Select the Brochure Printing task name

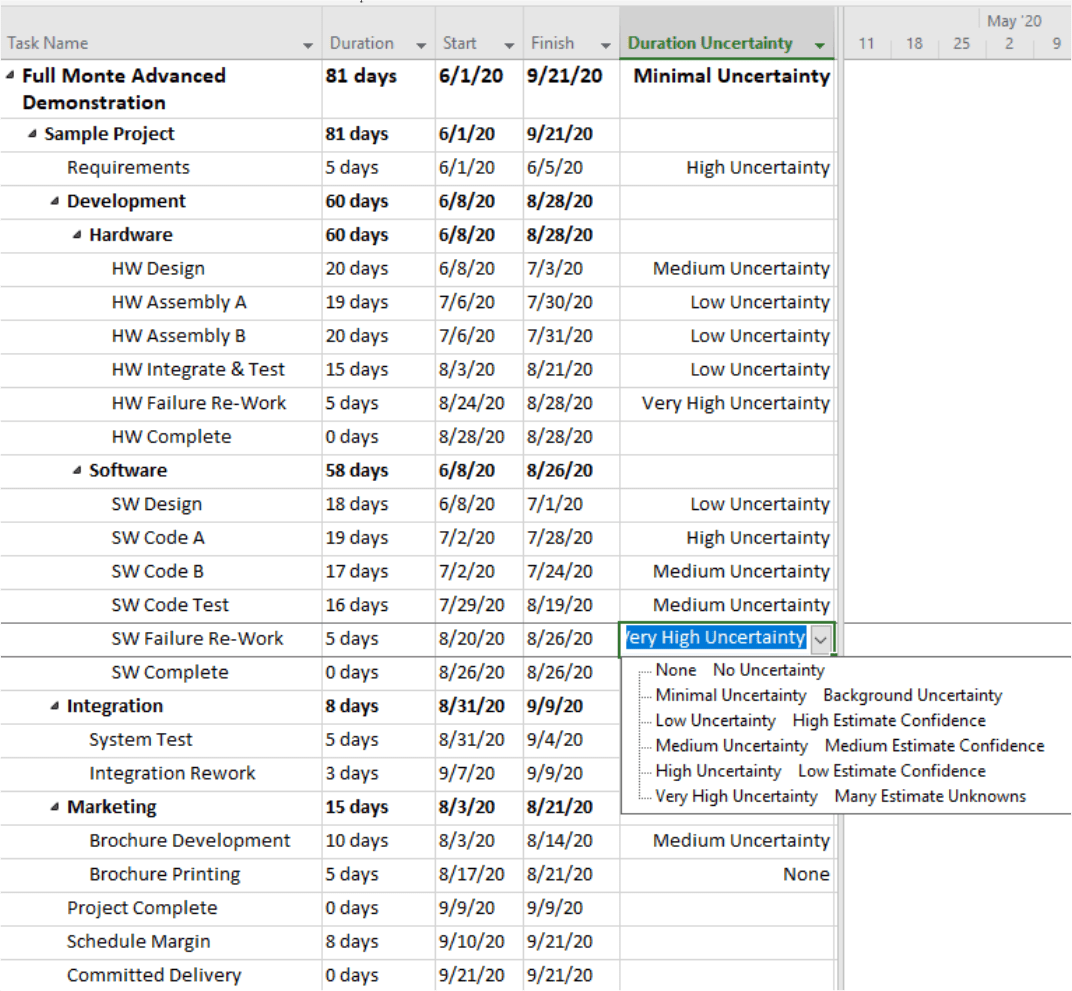pos(164,874)
